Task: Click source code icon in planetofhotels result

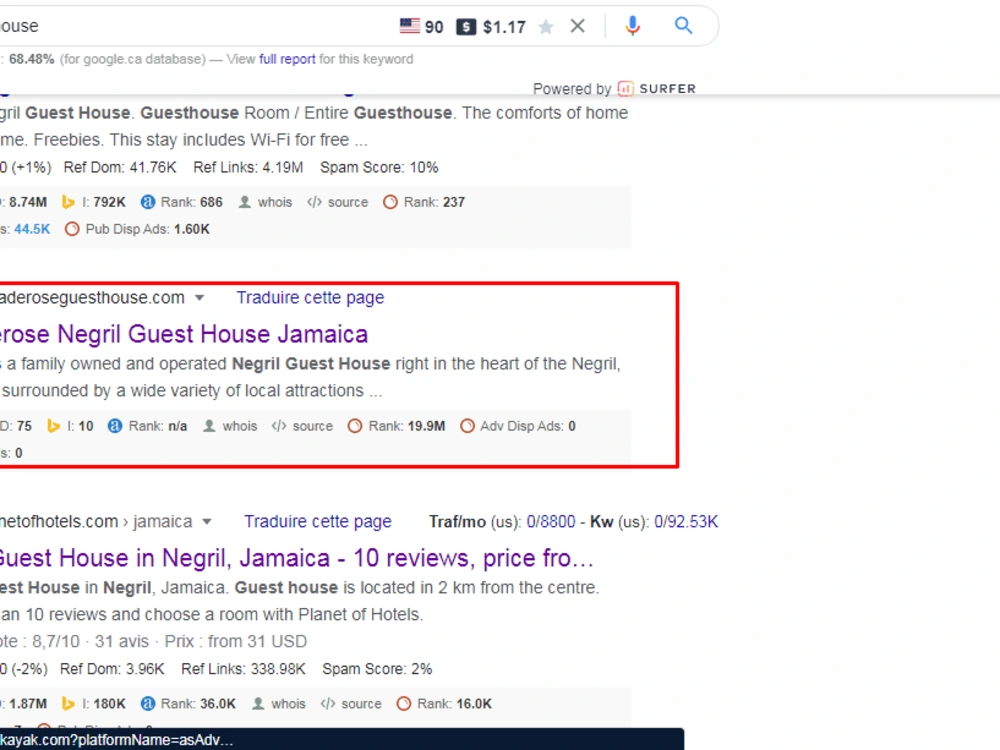Action: 328,704
